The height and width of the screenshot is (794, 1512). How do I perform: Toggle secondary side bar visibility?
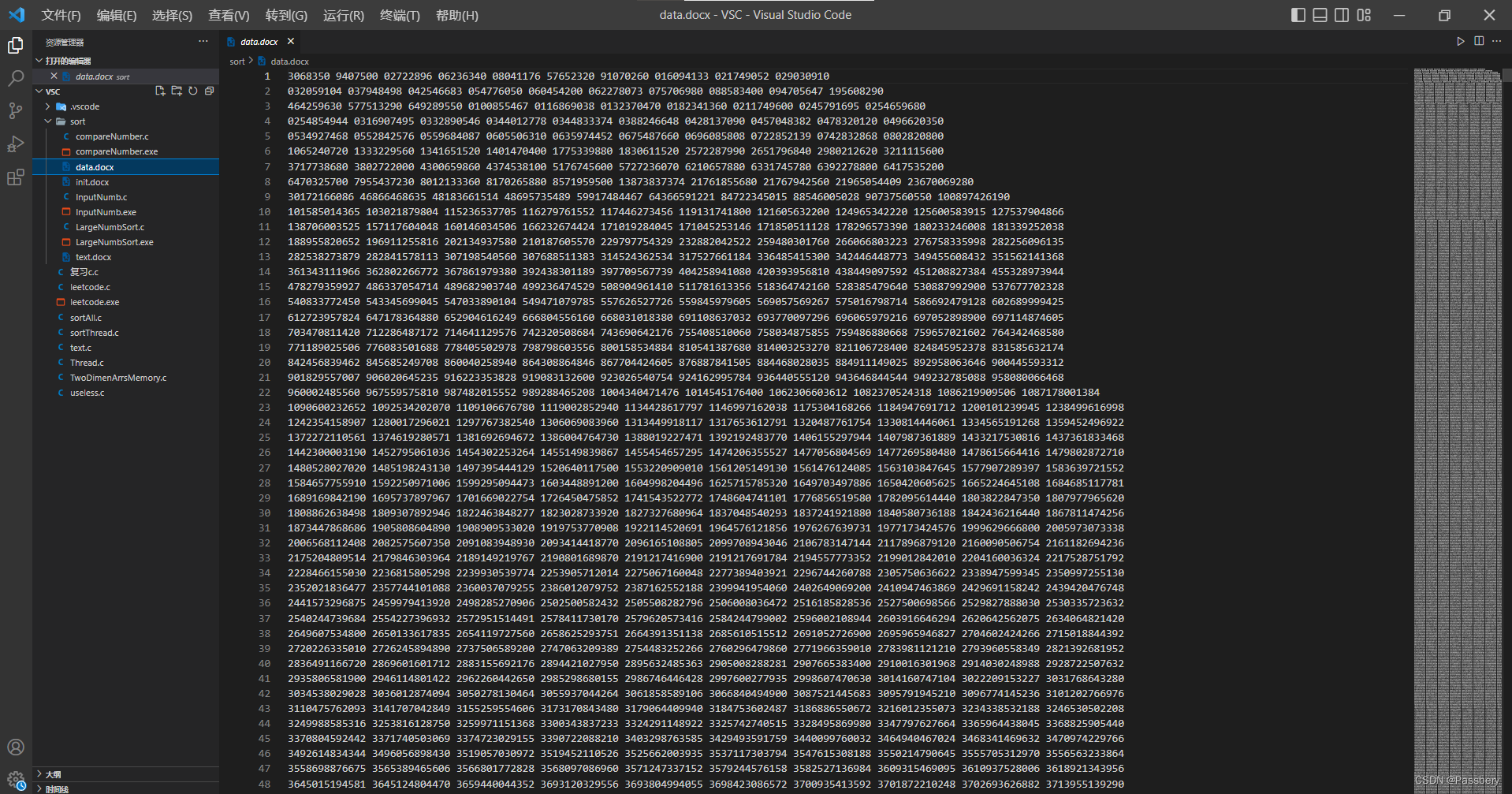click(1342, 15)
